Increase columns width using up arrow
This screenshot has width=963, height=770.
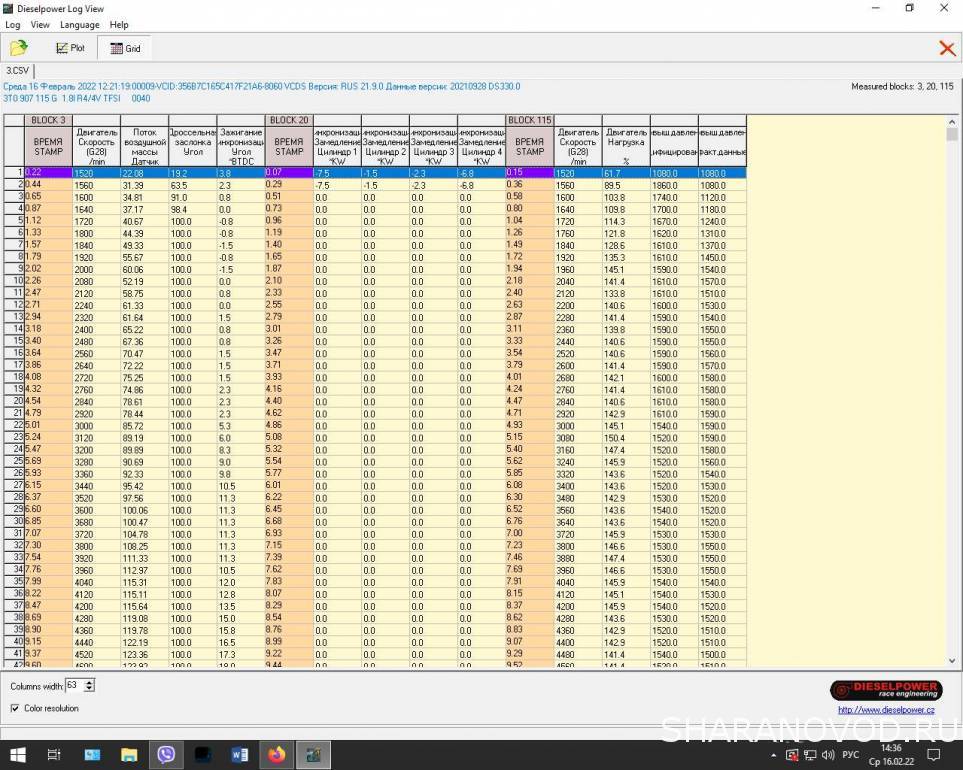pyautogui.click(x=90, y=682)
